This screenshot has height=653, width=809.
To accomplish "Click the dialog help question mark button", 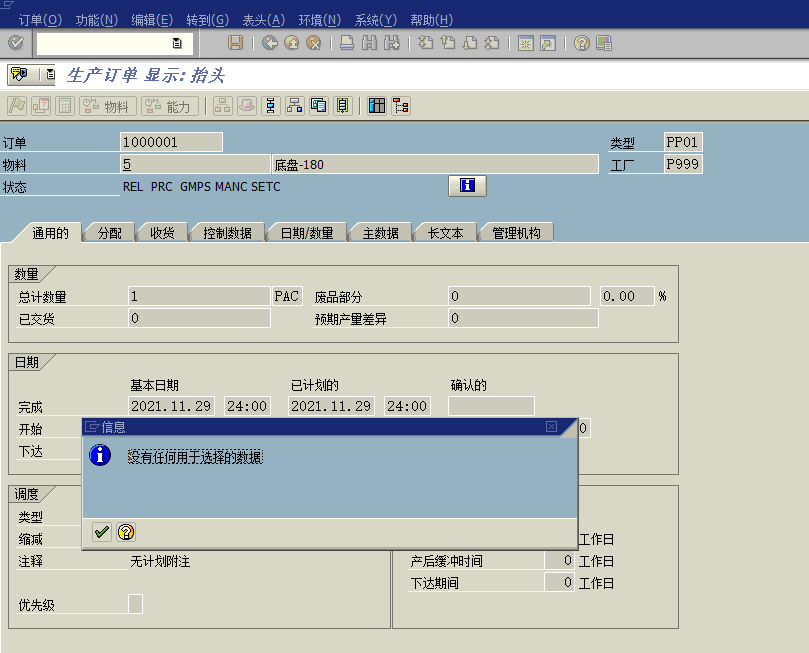I will (126, 532).
